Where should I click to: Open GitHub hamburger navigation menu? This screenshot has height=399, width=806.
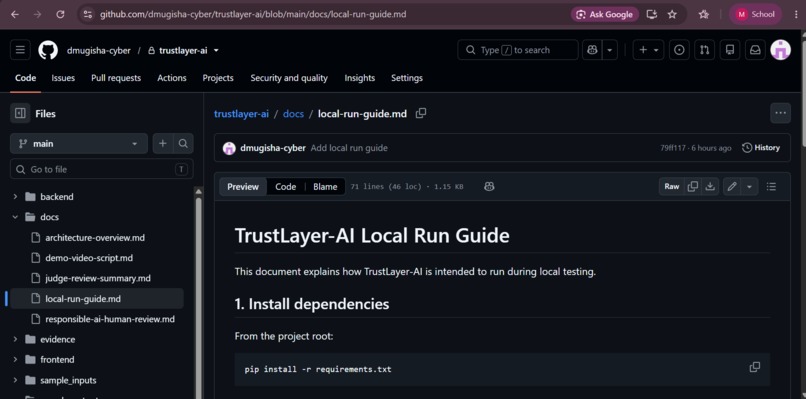pyautogui.click(x=20, y=50)
